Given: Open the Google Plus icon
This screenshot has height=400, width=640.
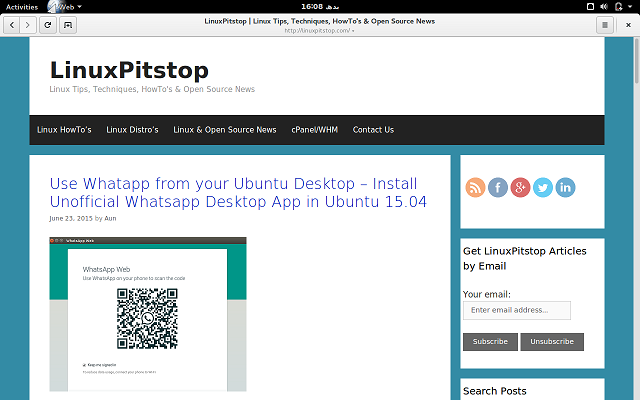Looking at the screenshot, I should pyautogui.click(x=520, y=188).
